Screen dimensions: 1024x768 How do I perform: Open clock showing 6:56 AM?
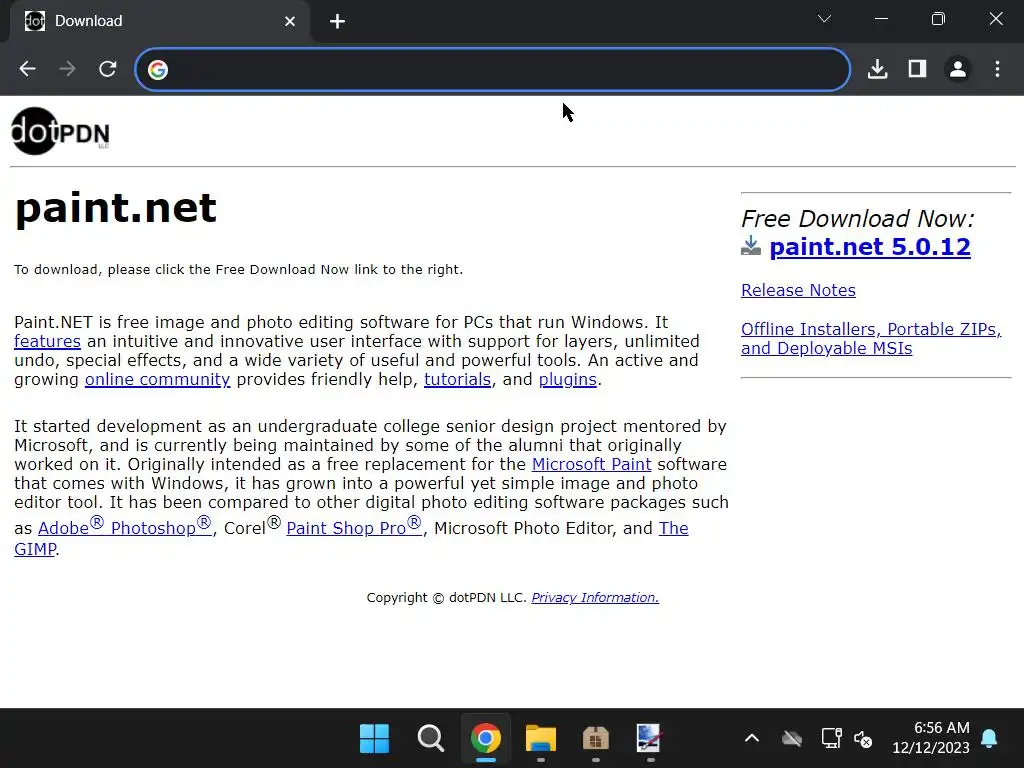tap(931, 737)
